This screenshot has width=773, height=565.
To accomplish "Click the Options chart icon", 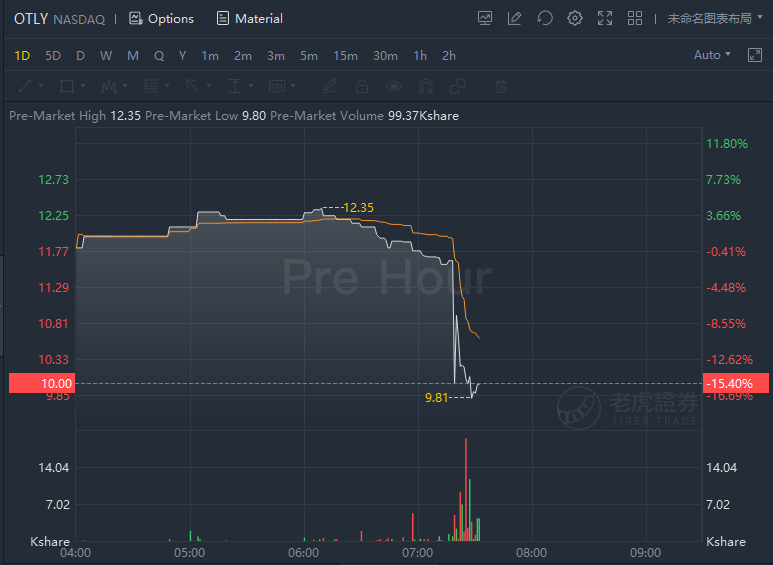I will [136, 19].
